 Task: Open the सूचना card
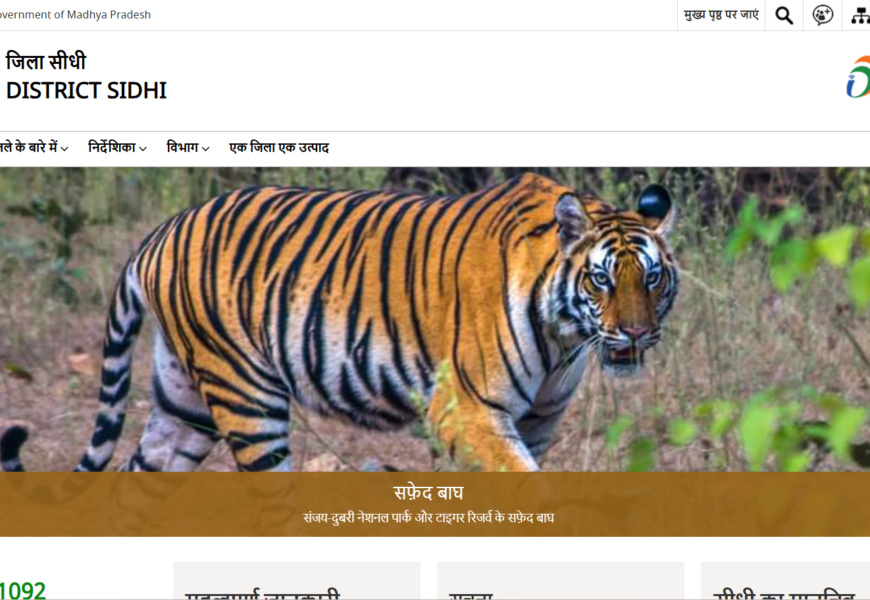560,581
